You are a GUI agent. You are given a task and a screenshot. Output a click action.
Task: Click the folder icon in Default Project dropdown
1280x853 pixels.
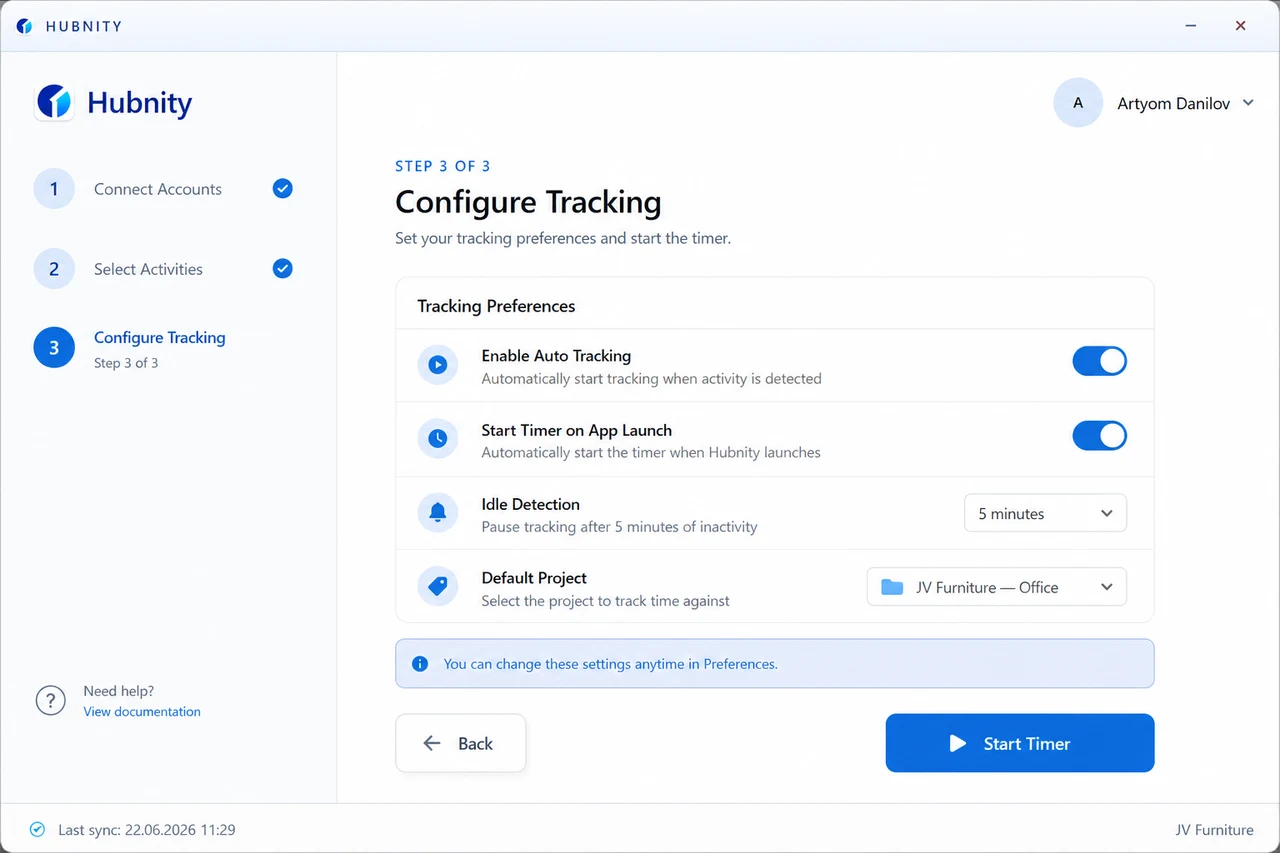(892, 587)
